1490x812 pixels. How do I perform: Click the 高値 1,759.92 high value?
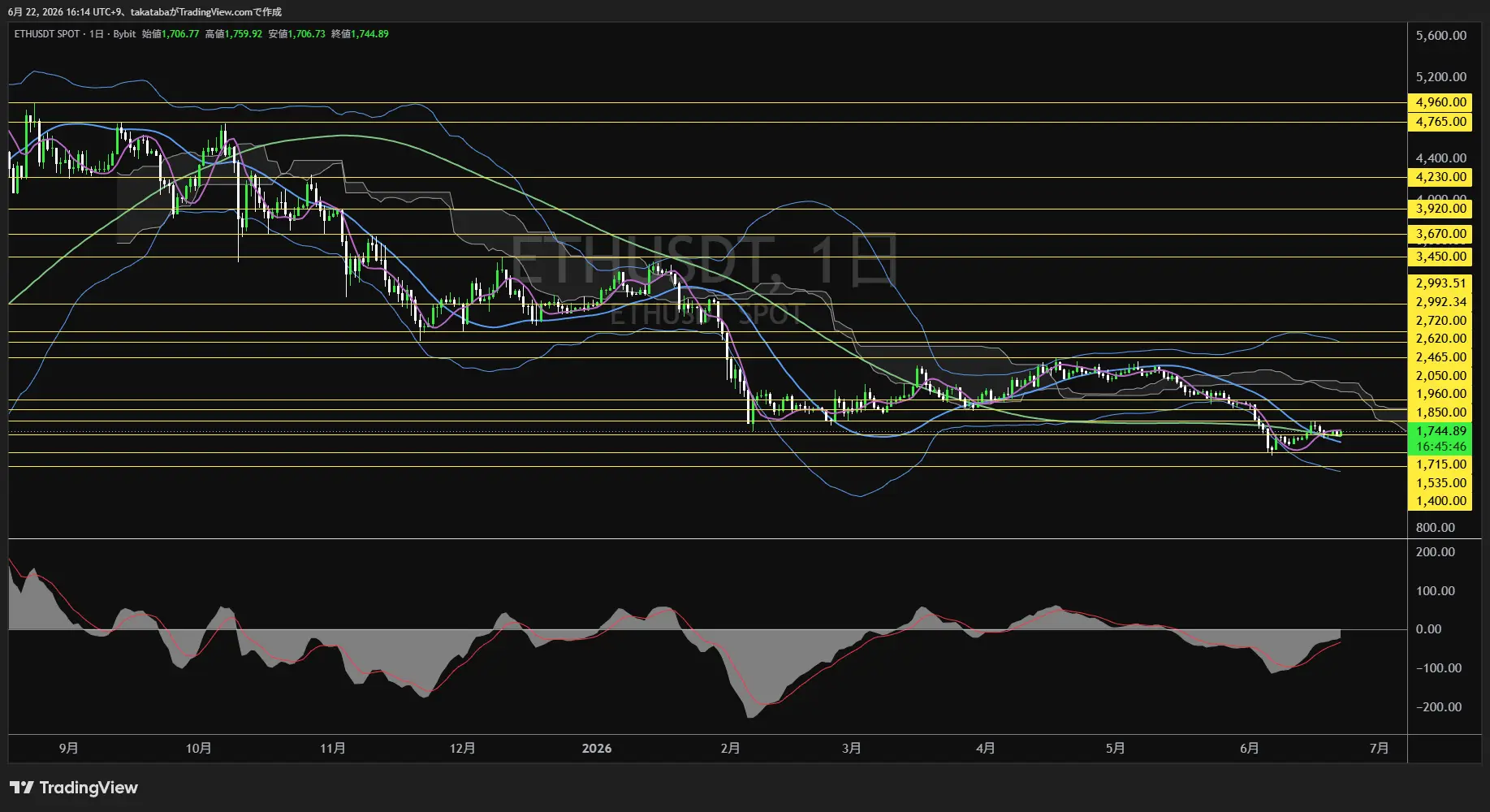(234, 34)
